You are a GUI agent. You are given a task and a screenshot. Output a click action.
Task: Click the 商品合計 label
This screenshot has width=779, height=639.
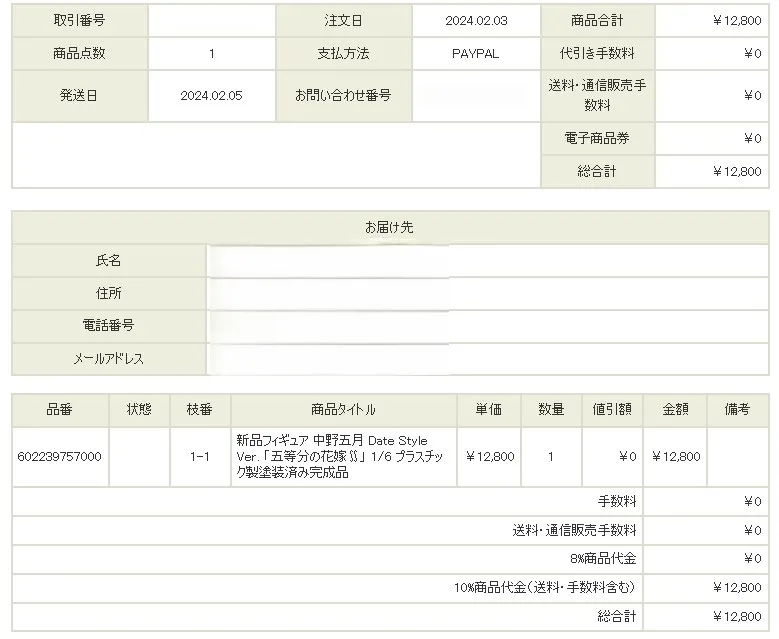point(597,20)
